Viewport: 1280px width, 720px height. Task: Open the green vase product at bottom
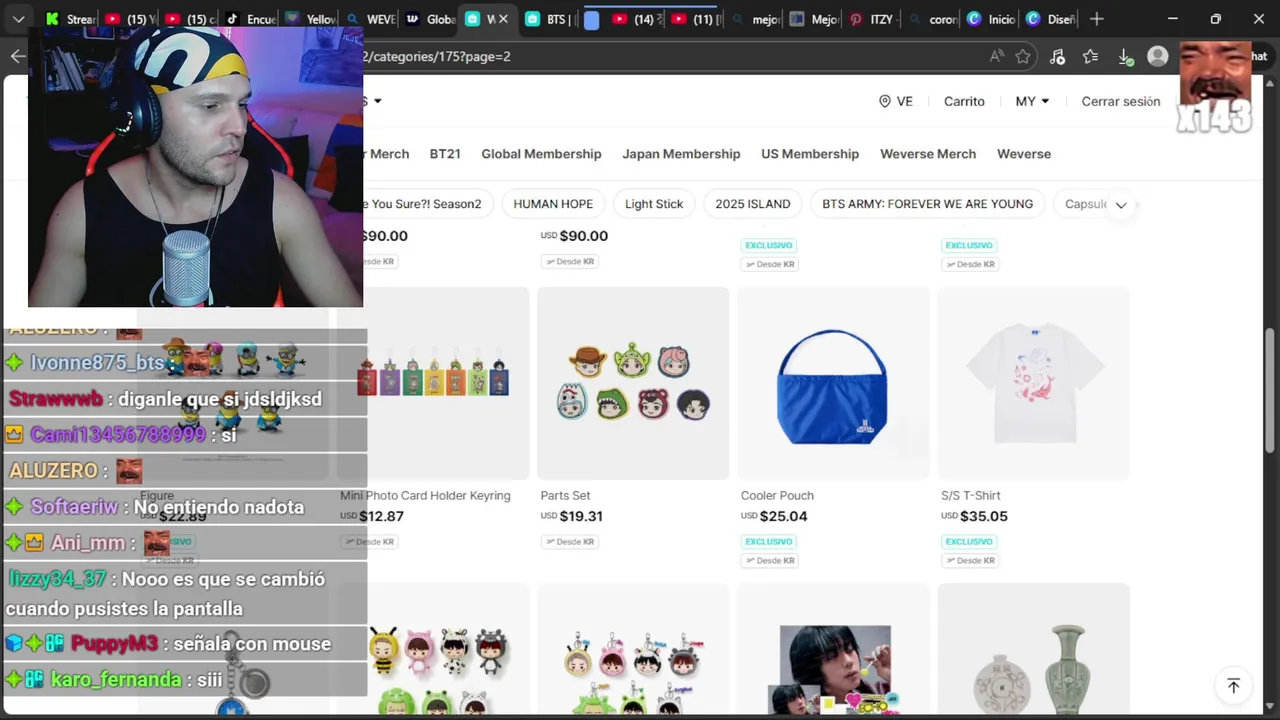point(1033,649)
